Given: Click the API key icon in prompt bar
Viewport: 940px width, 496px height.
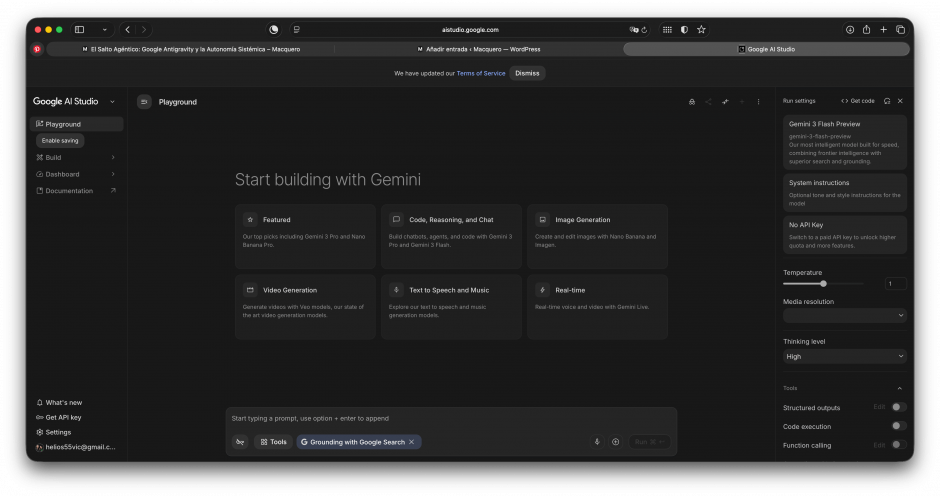Looking at the screenshot, I should [240, 442].
